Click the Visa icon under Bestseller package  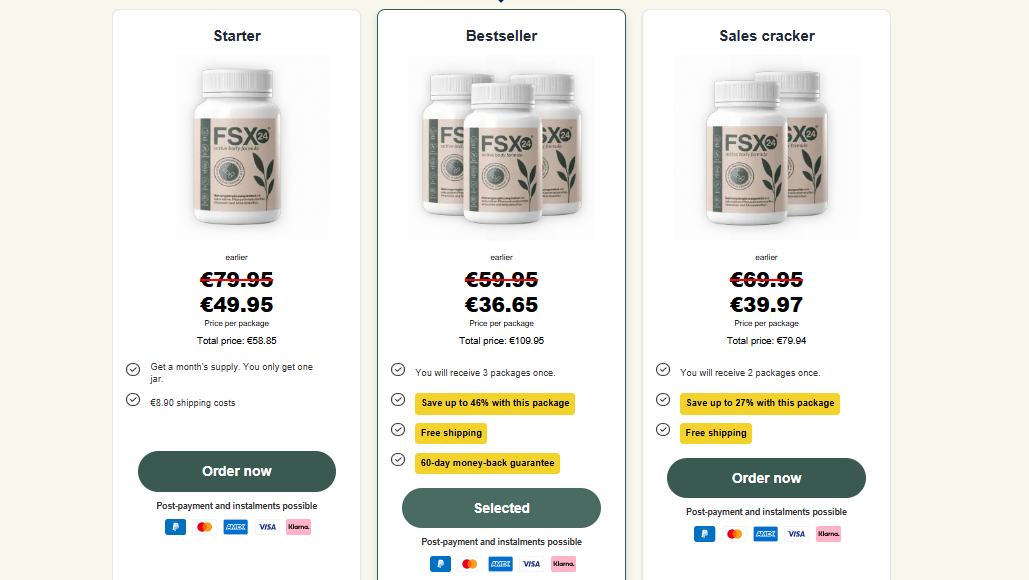point(531,564)
